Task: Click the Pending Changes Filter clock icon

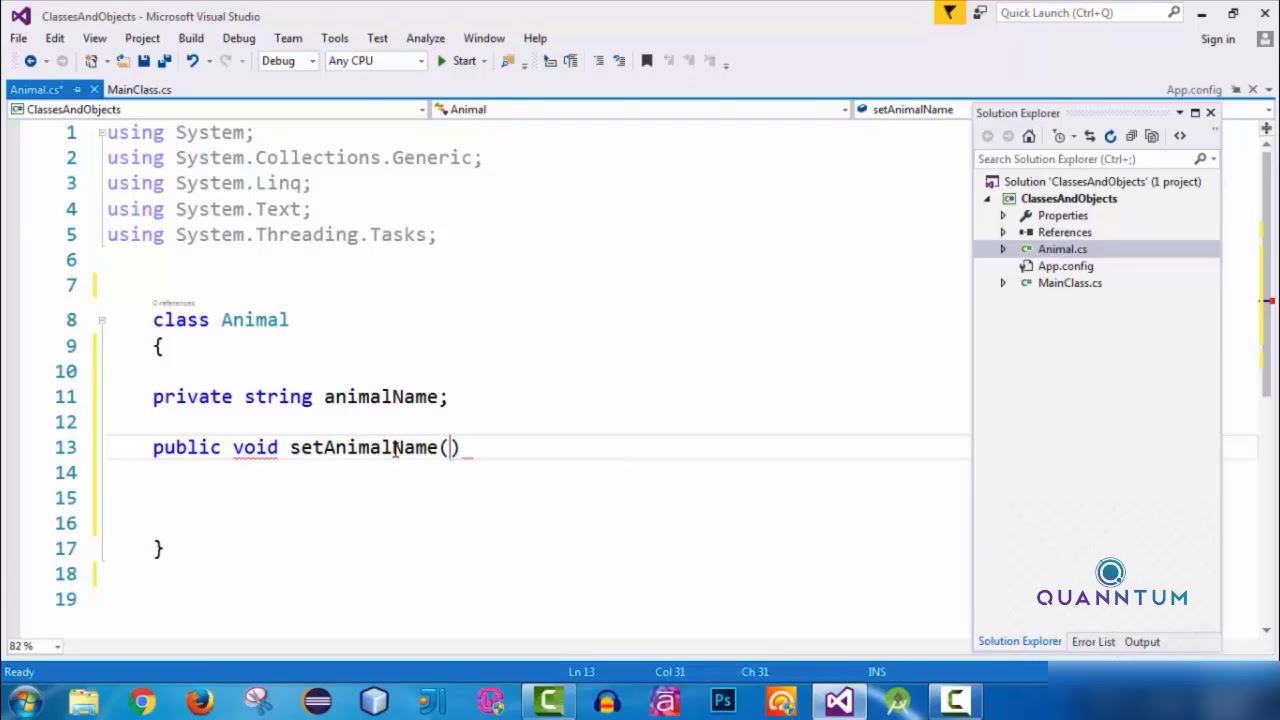Action: point(1059,136)
